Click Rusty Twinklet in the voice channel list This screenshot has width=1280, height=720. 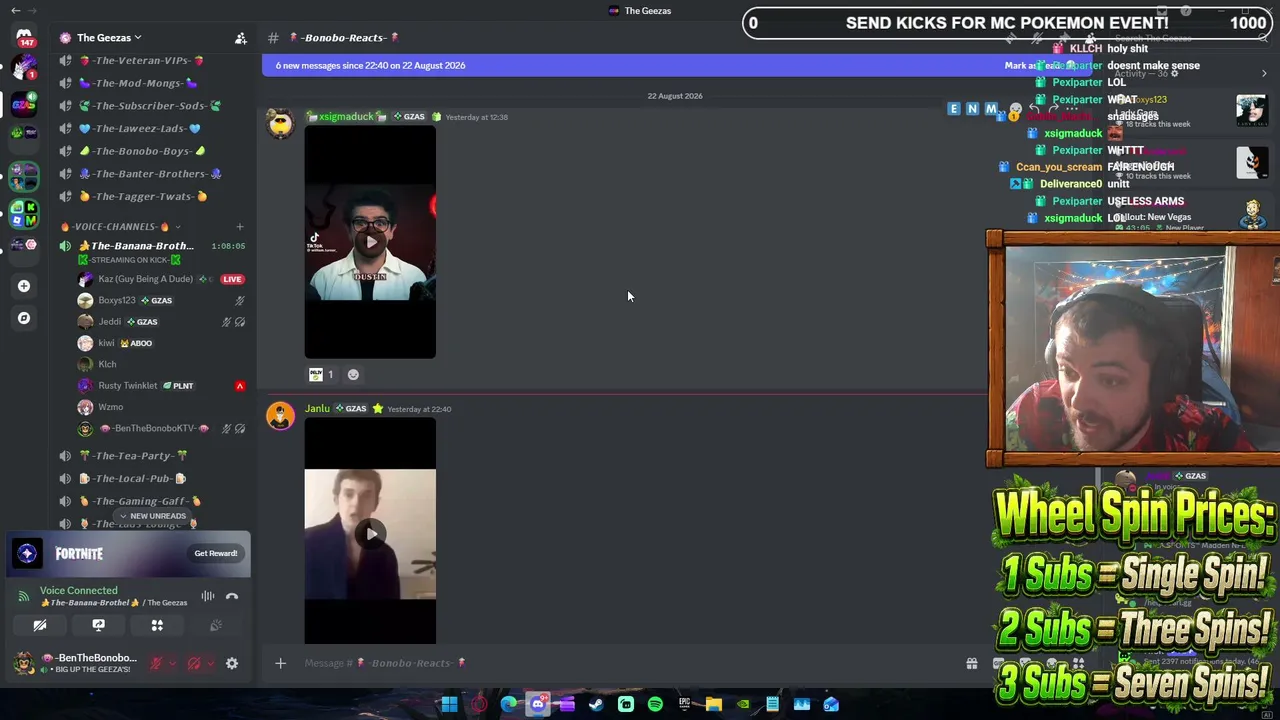click(x=127, y=386)
